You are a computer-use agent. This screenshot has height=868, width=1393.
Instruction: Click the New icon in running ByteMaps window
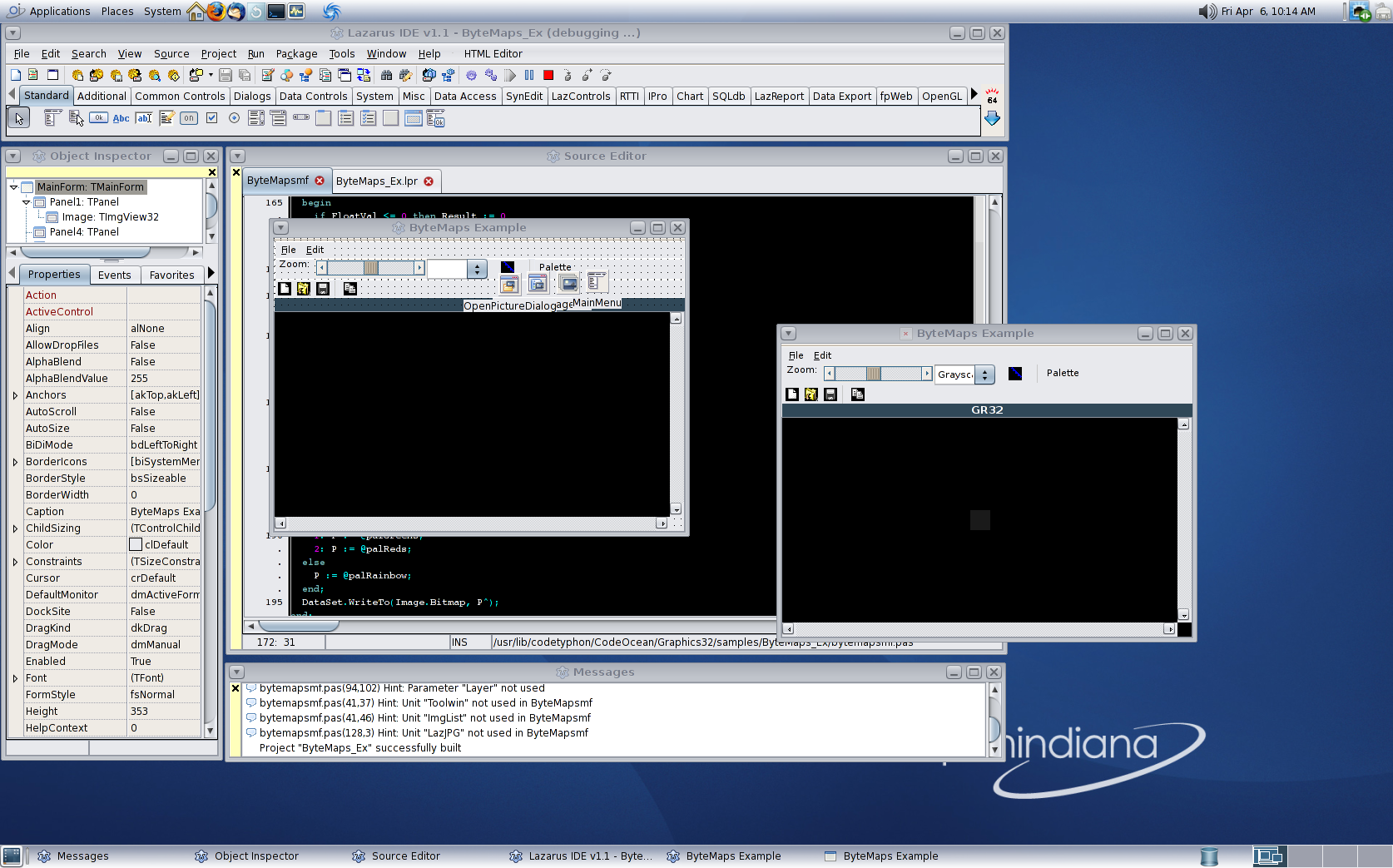tap(792, 394)
